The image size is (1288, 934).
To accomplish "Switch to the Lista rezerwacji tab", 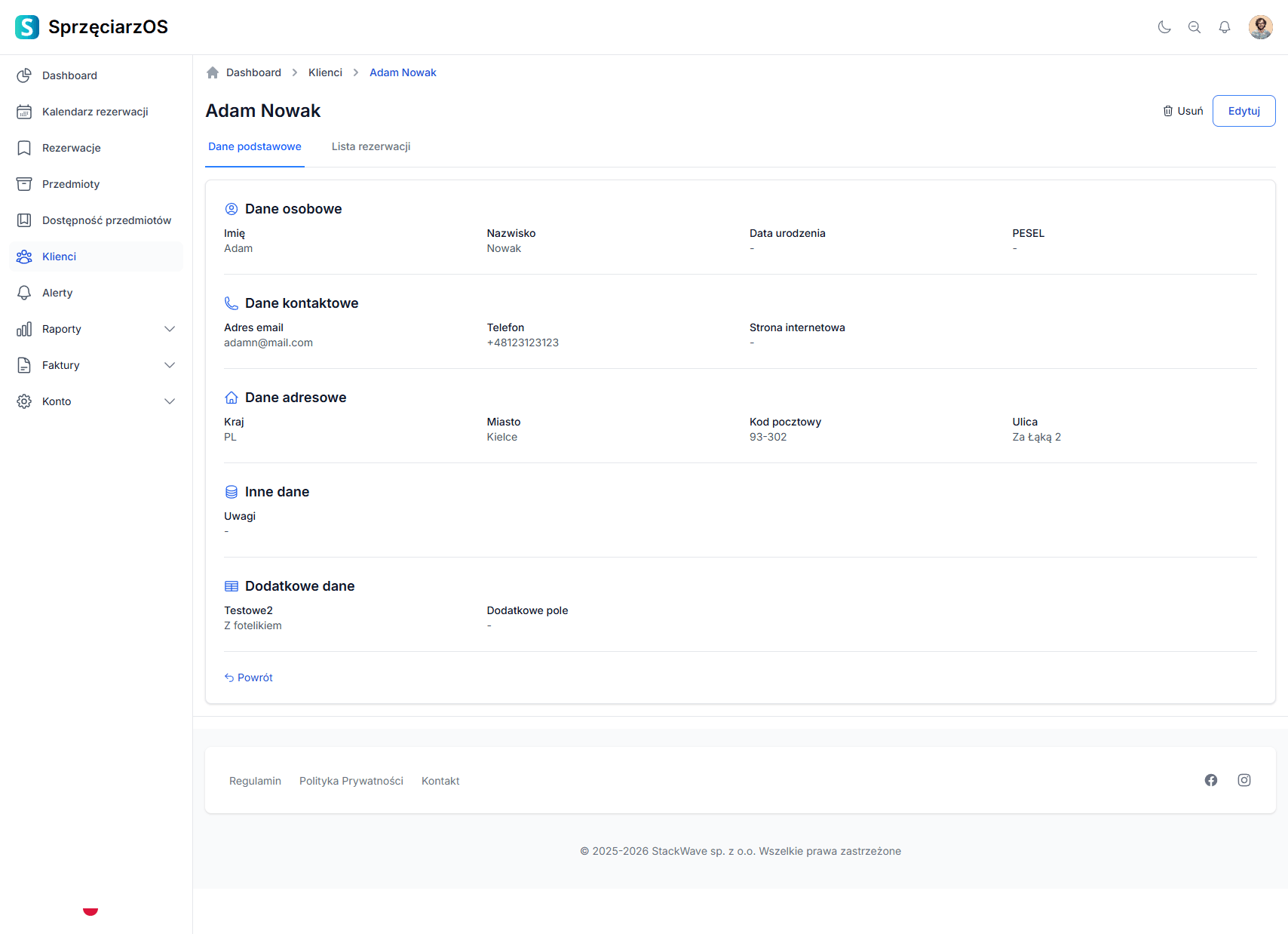I will [x=371, y=146].
